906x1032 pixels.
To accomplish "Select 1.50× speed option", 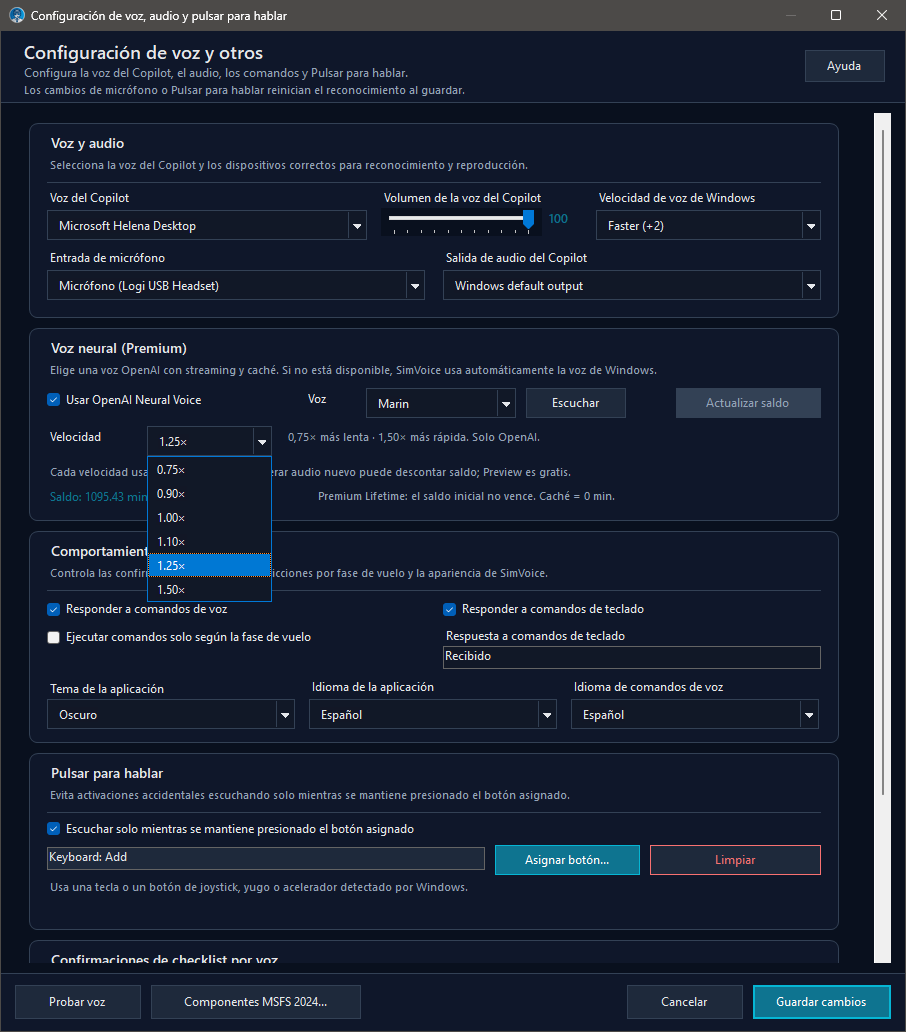I will [x=209, y=590].
